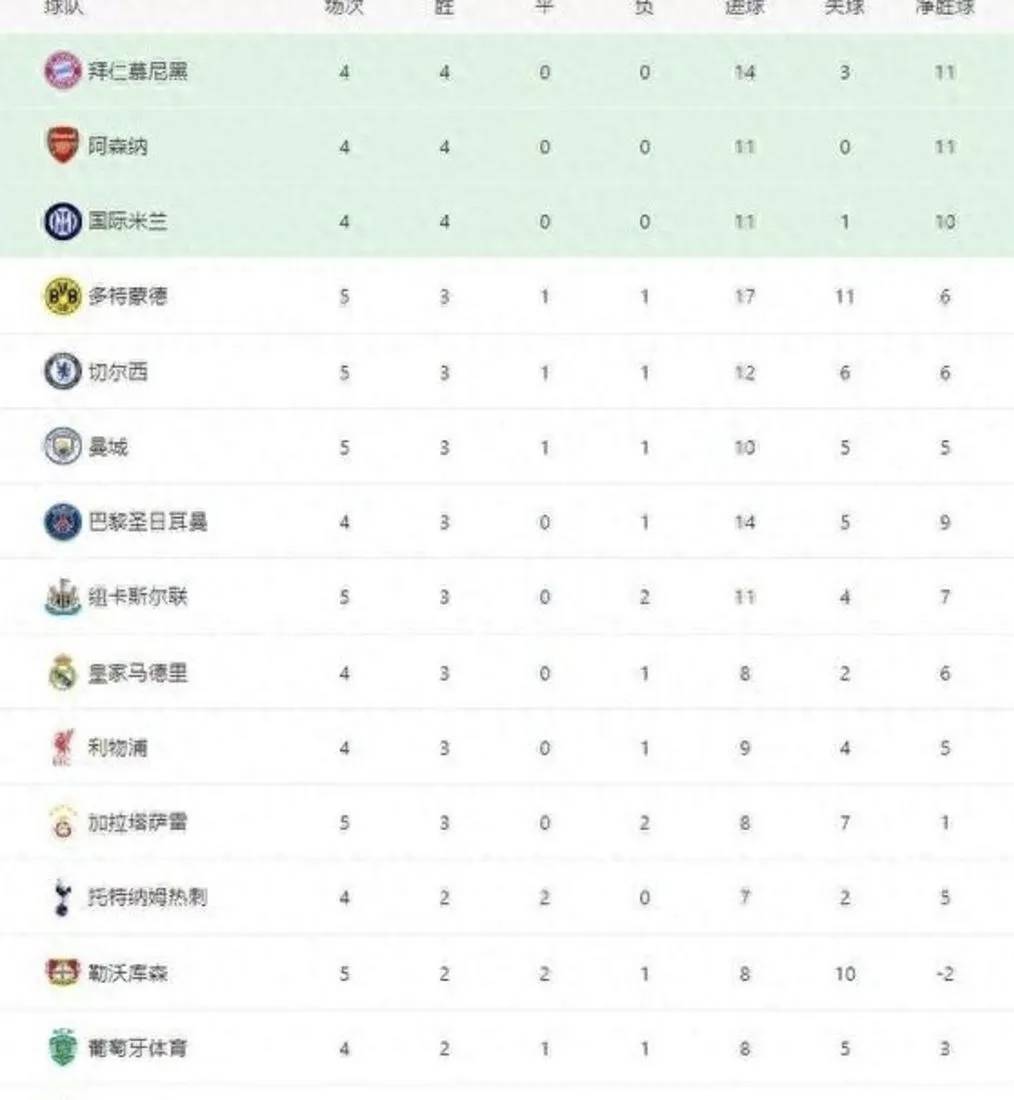
Task: Select the Inter Milan logo
Action: point(62,221)
